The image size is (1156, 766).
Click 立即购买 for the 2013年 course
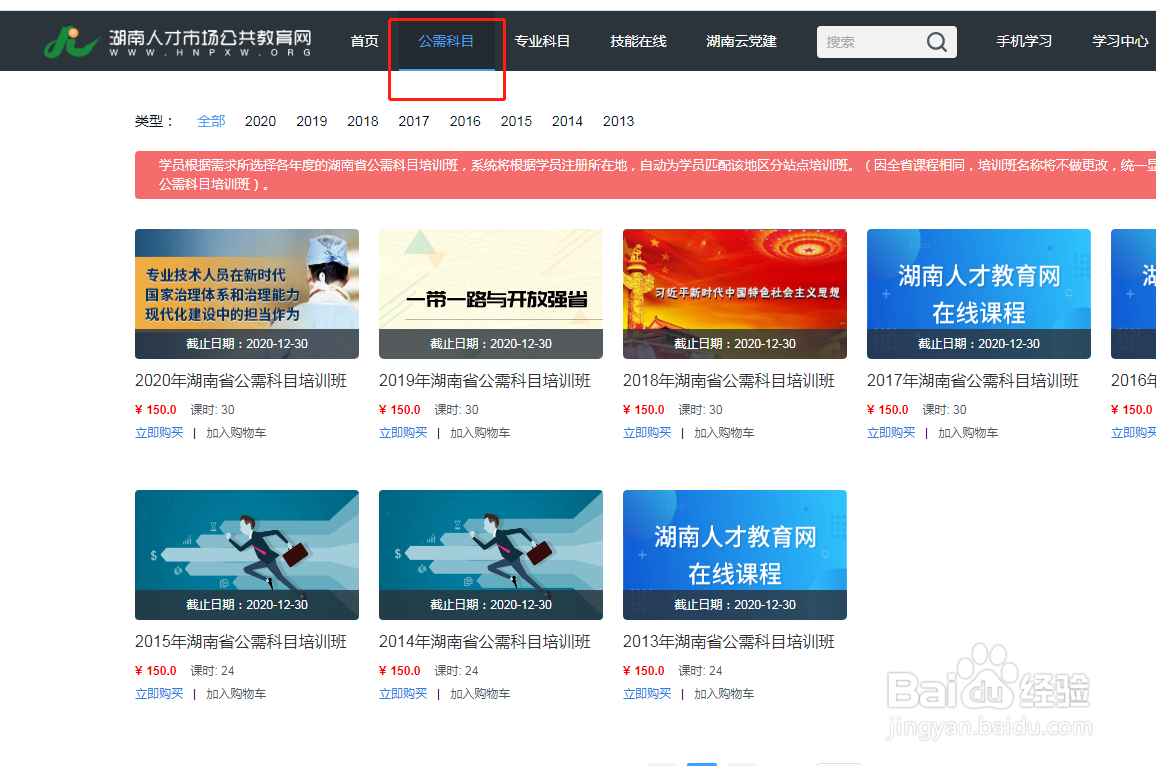point(647,694)
